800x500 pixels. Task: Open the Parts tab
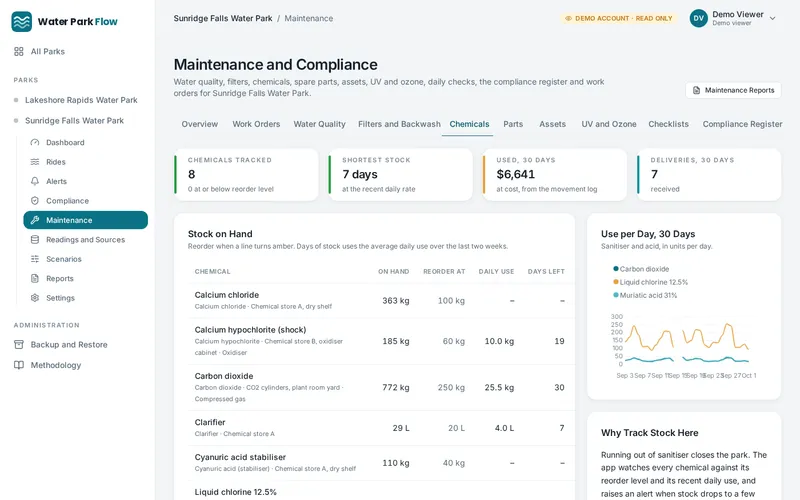tap(513, 124)
